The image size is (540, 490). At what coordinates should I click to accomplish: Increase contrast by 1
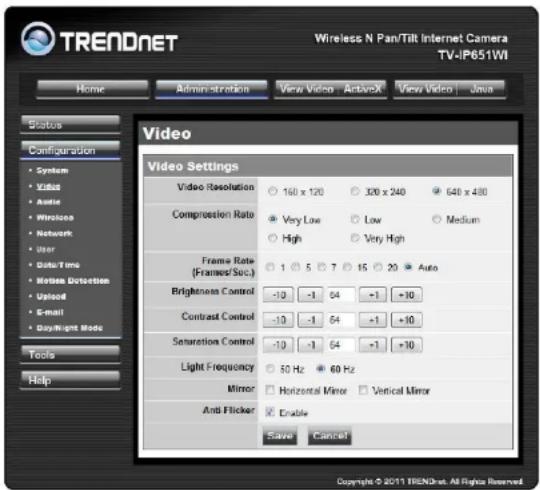(x=373, y=320)
